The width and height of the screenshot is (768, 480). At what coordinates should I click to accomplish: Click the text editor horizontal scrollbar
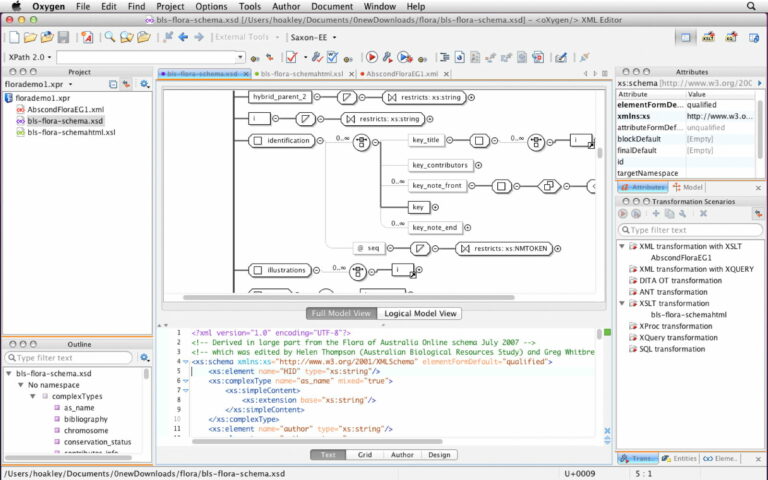(317, 441)
